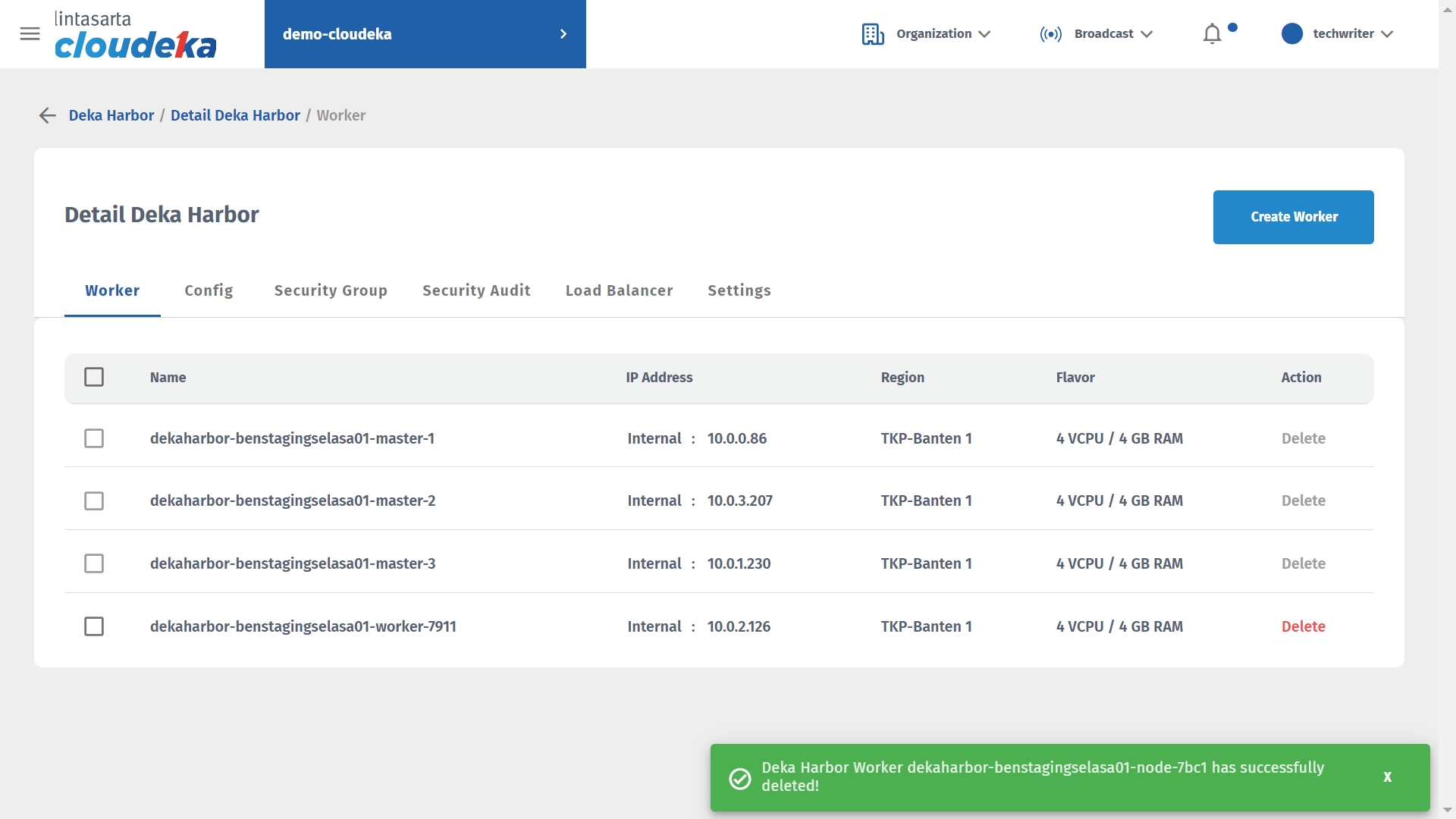
Task: Select name dekaharbor-benstagingselasa01-master-3
Action: [x=293, y=563]
